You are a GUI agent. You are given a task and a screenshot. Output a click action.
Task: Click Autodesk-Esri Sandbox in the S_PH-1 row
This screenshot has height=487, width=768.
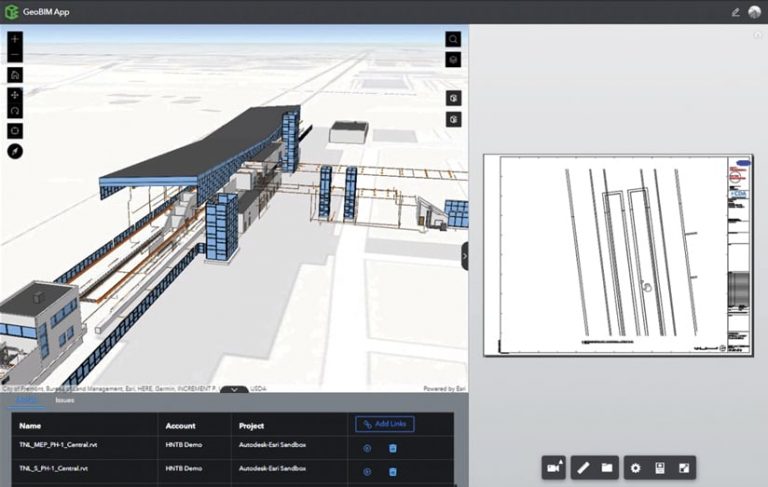272,468
